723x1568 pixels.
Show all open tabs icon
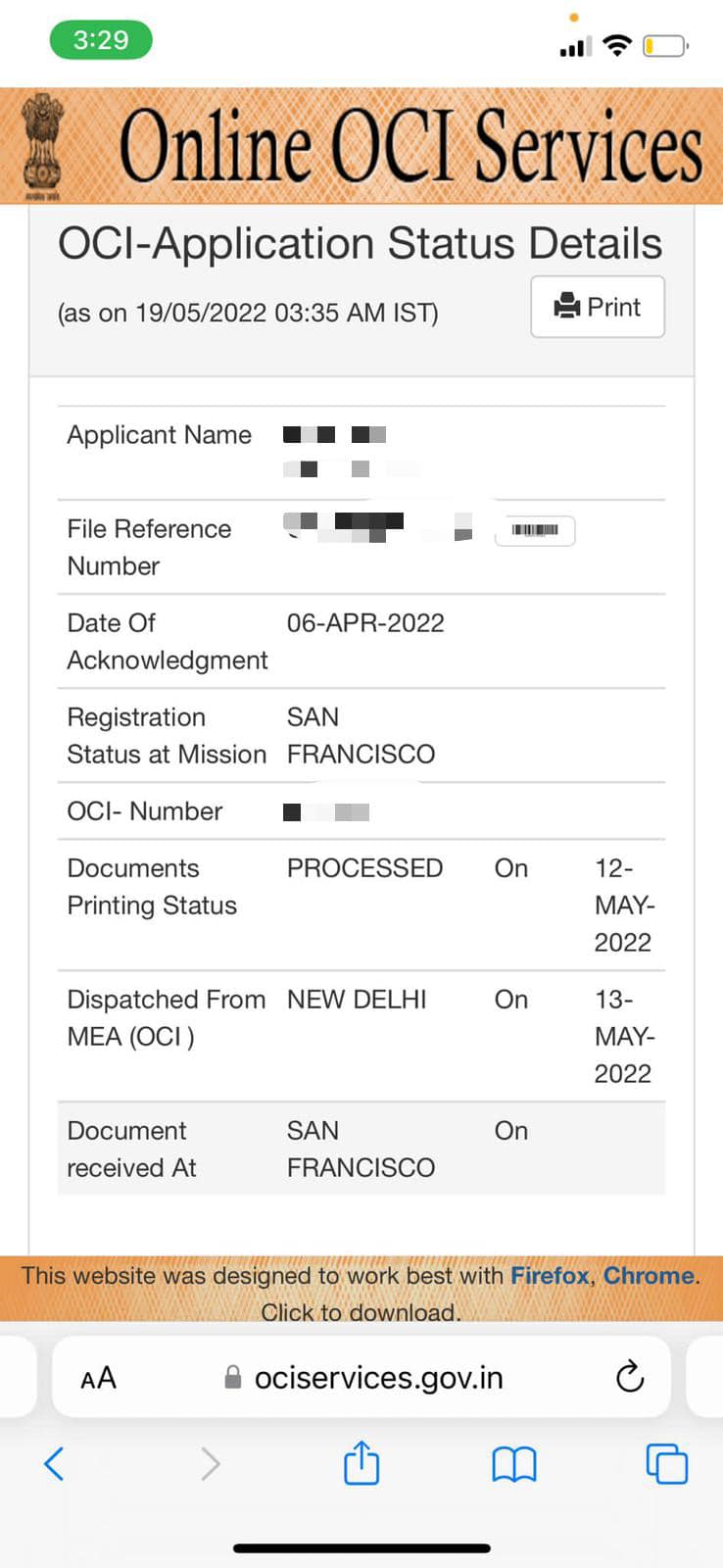coord(667,1464)
